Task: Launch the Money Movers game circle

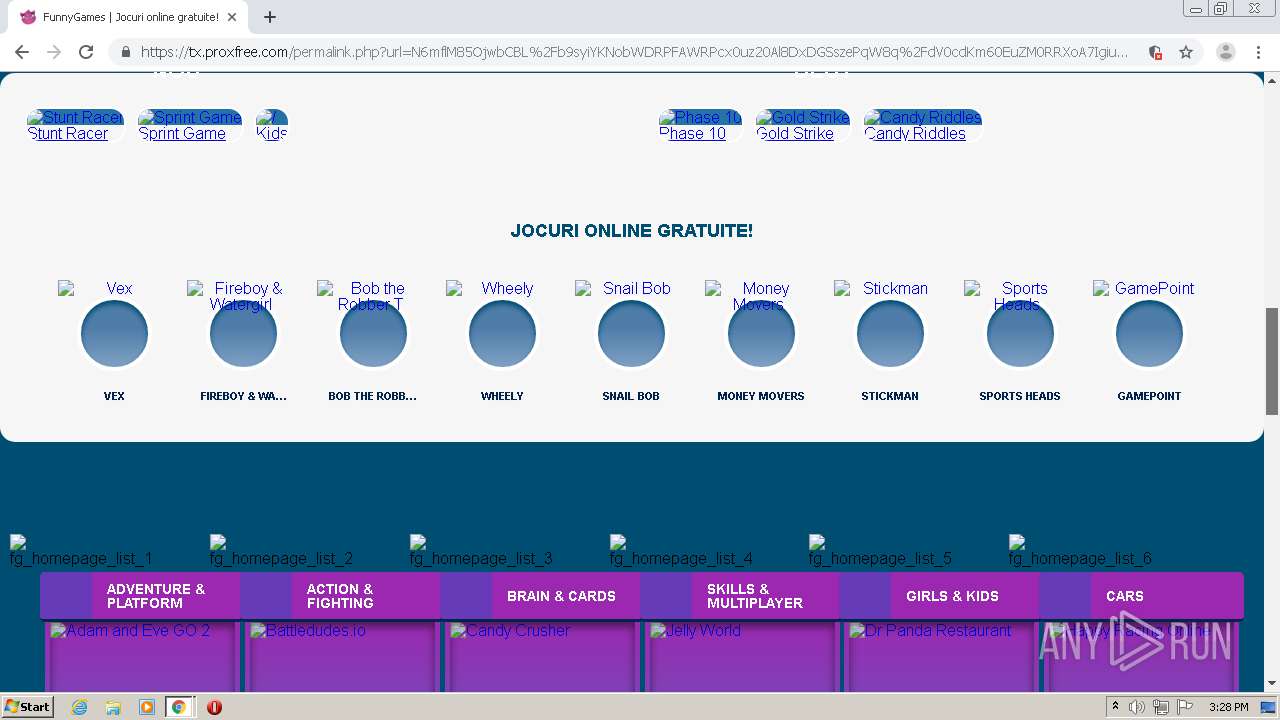Action: (761, 334)
